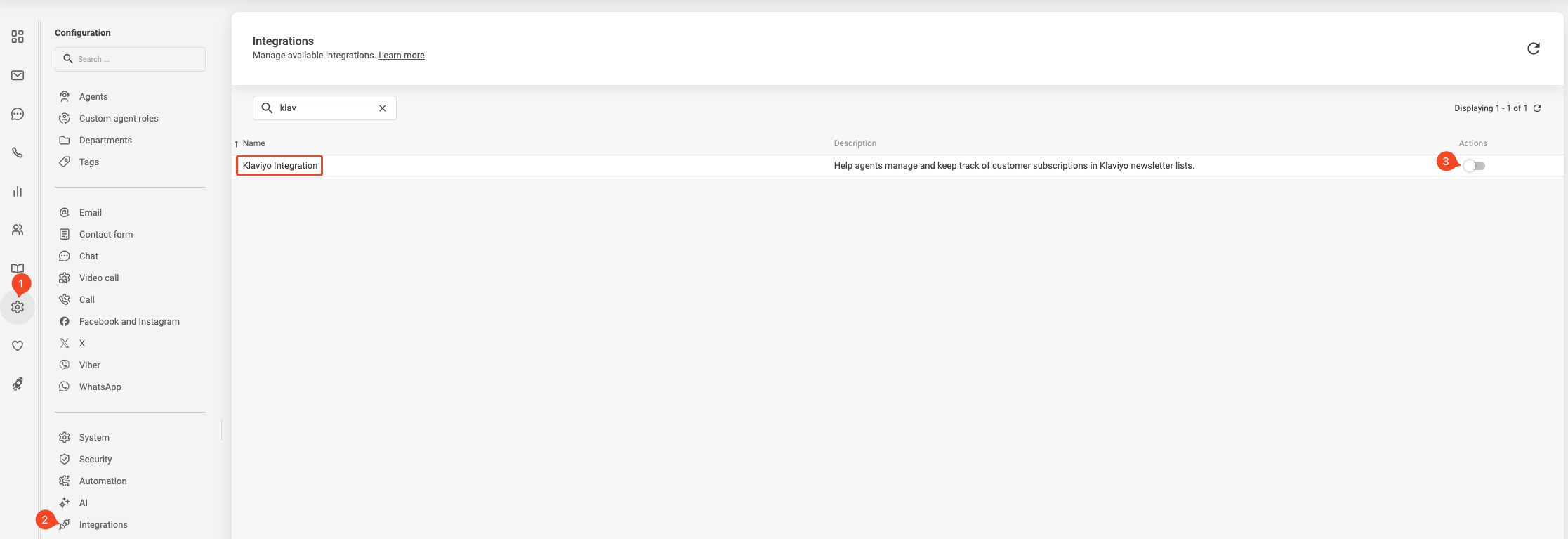Open the tickets envelope icon in left rail
Image resolution: width=1568 pixels, height=539 pixels.
pos(18,75)
